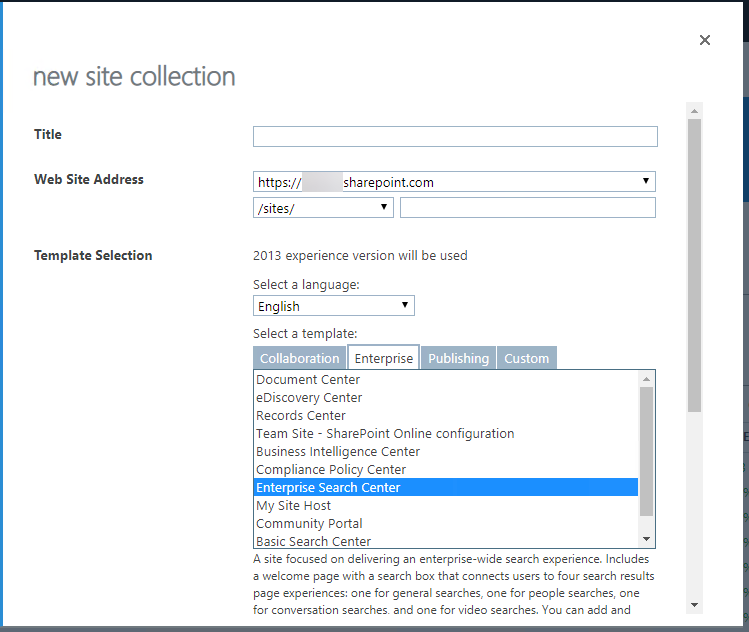749x632 pixels.
Task: Close the new site collection dialog
Action: click(705, 40)
